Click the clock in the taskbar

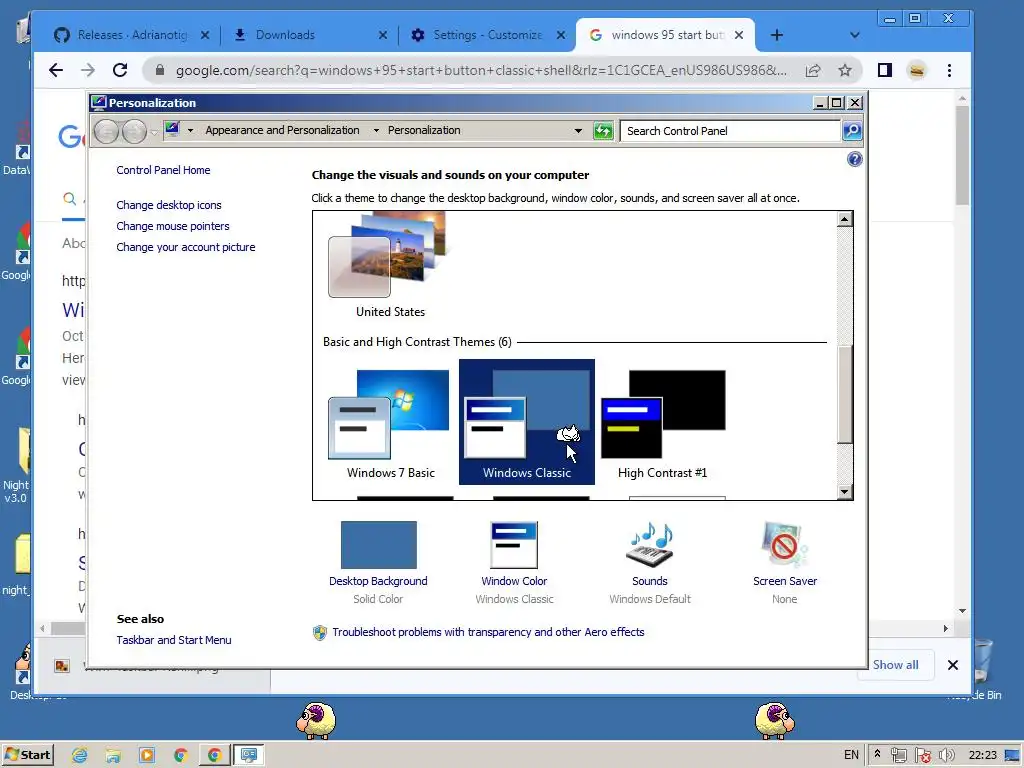(982, 756)
